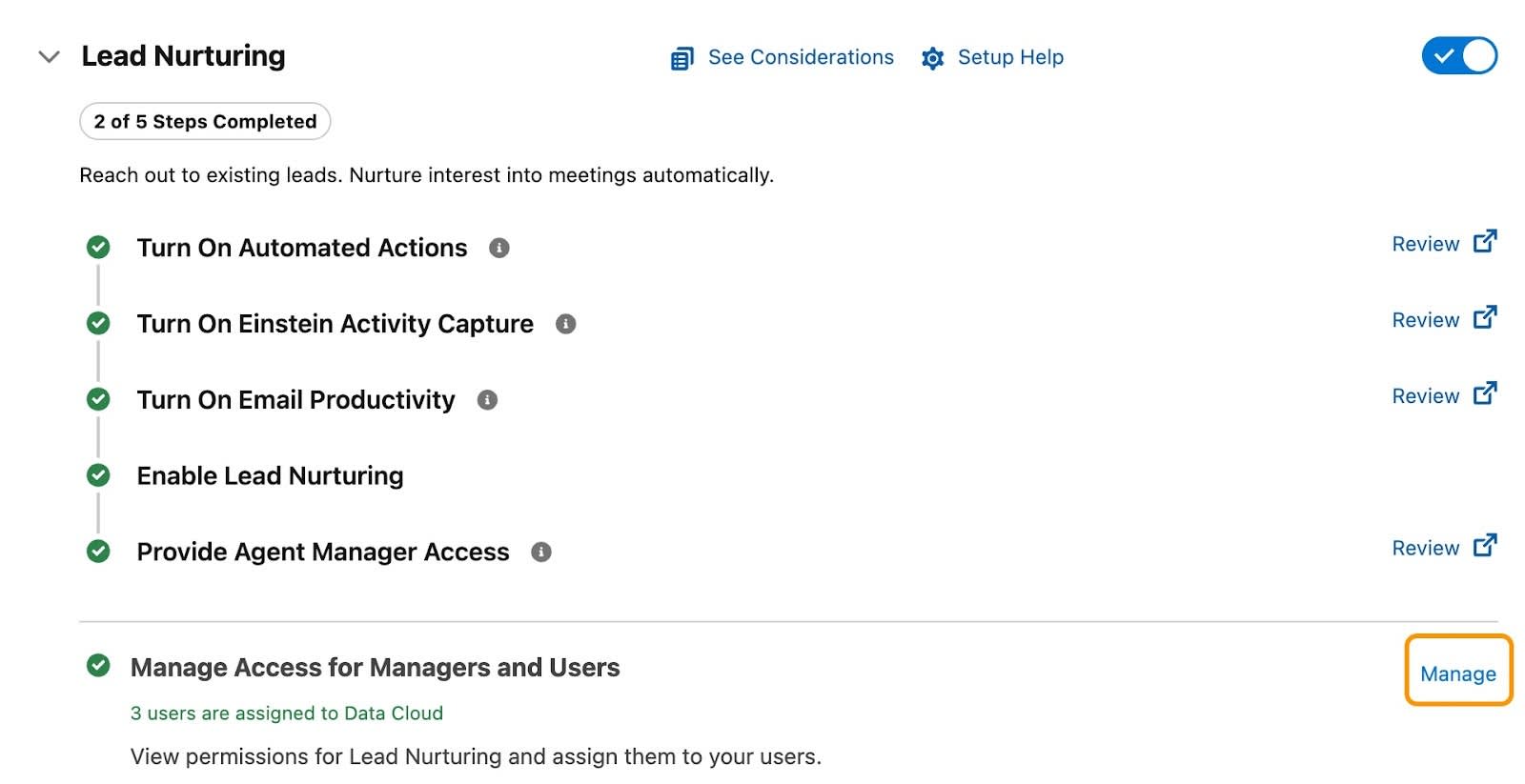
Task: Open external link icon for Einstein Activity Capture
Action: coord(1485,317)
